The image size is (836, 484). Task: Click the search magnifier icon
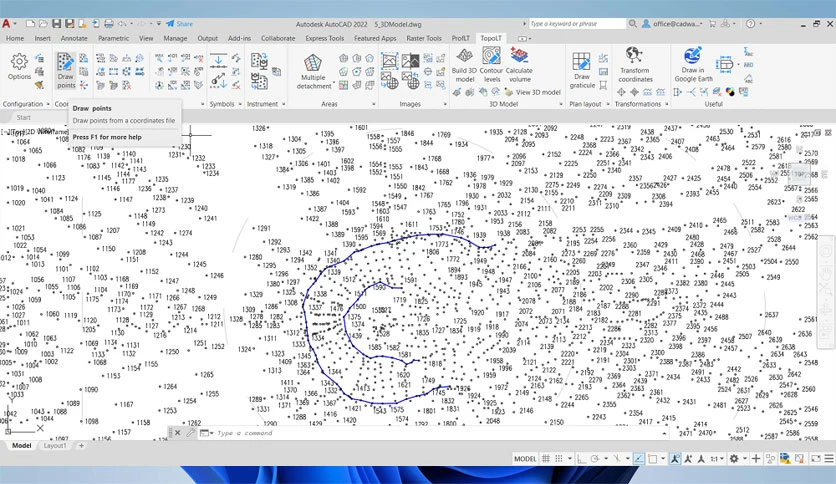tap(633, 23)
